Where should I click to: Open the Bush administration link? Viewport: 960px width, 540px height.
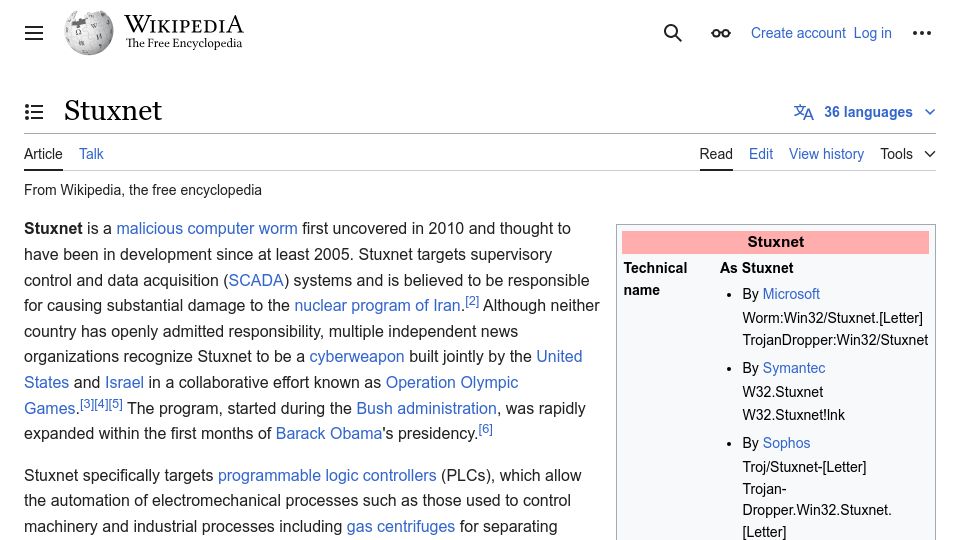click(x=426, y=408)
